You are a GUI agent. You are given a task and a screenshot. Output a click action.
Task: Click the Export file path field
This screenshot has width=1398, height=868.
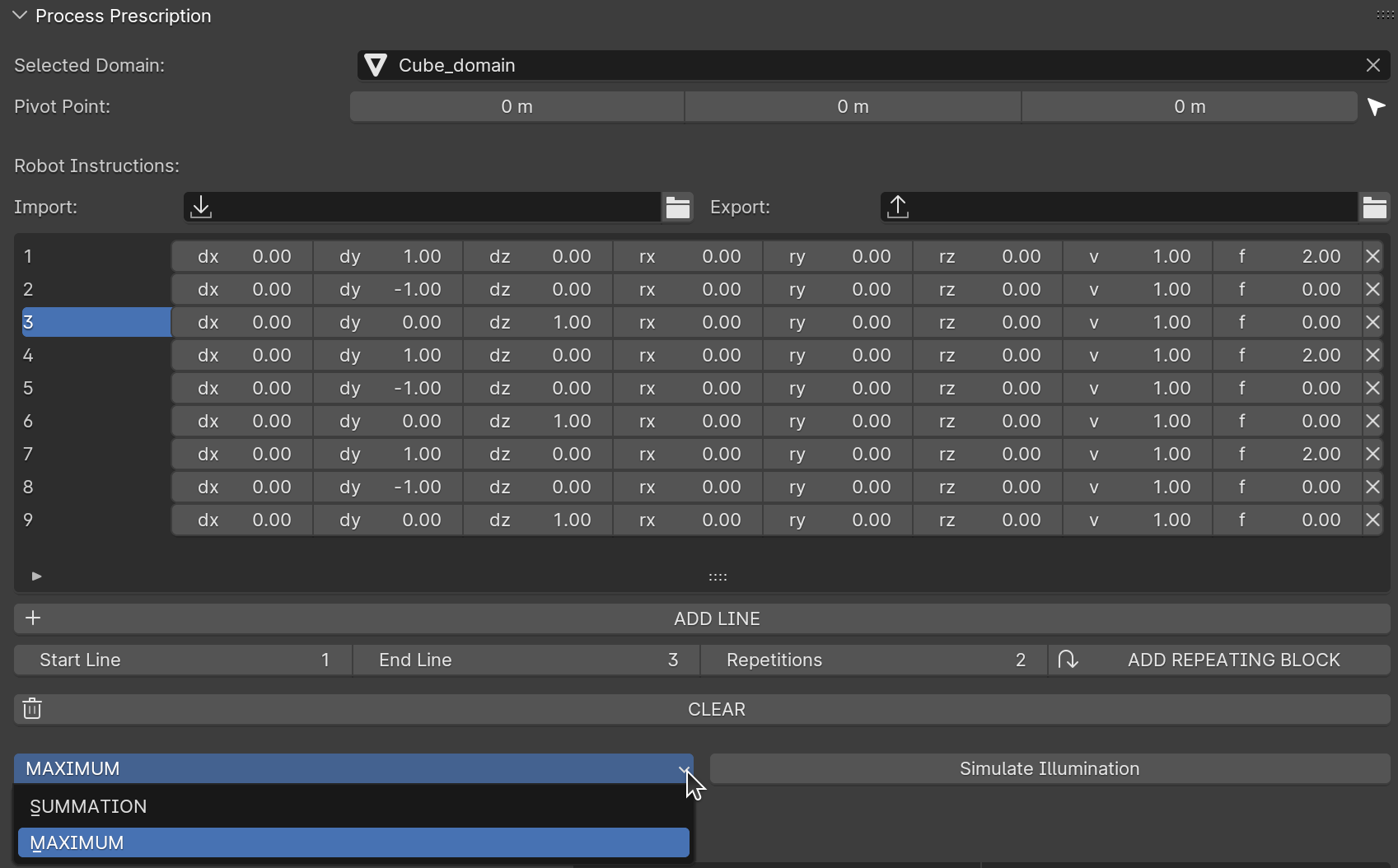coord(1119,208)
